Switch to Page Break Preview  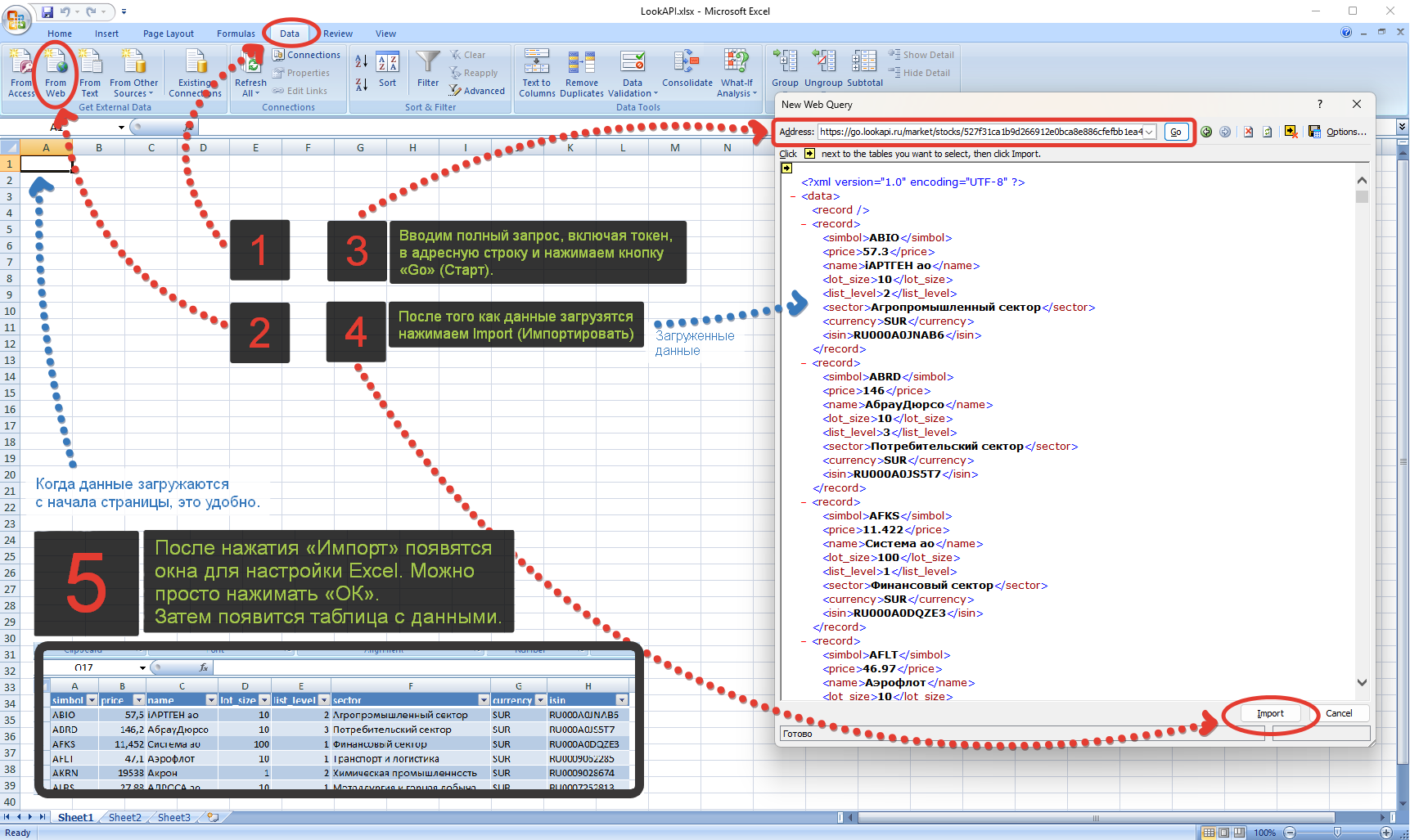[1239, 833]
